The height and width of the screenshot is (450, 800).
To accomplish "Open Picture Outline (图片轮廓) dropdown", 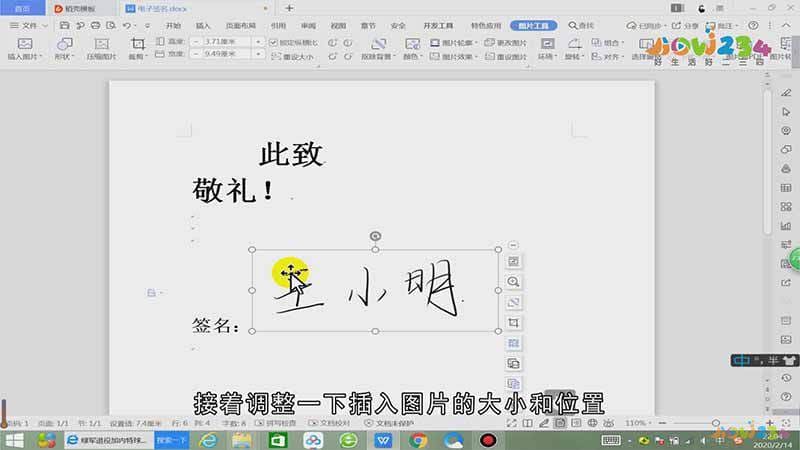I will (453, 42).
